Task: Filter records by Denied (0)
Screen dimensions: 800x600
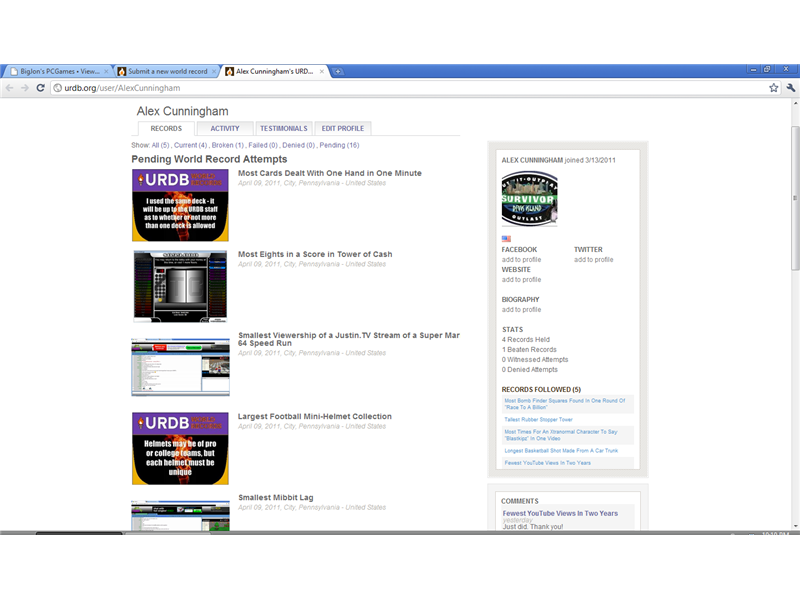Action: pyautogui.click(x=298, y=145)
